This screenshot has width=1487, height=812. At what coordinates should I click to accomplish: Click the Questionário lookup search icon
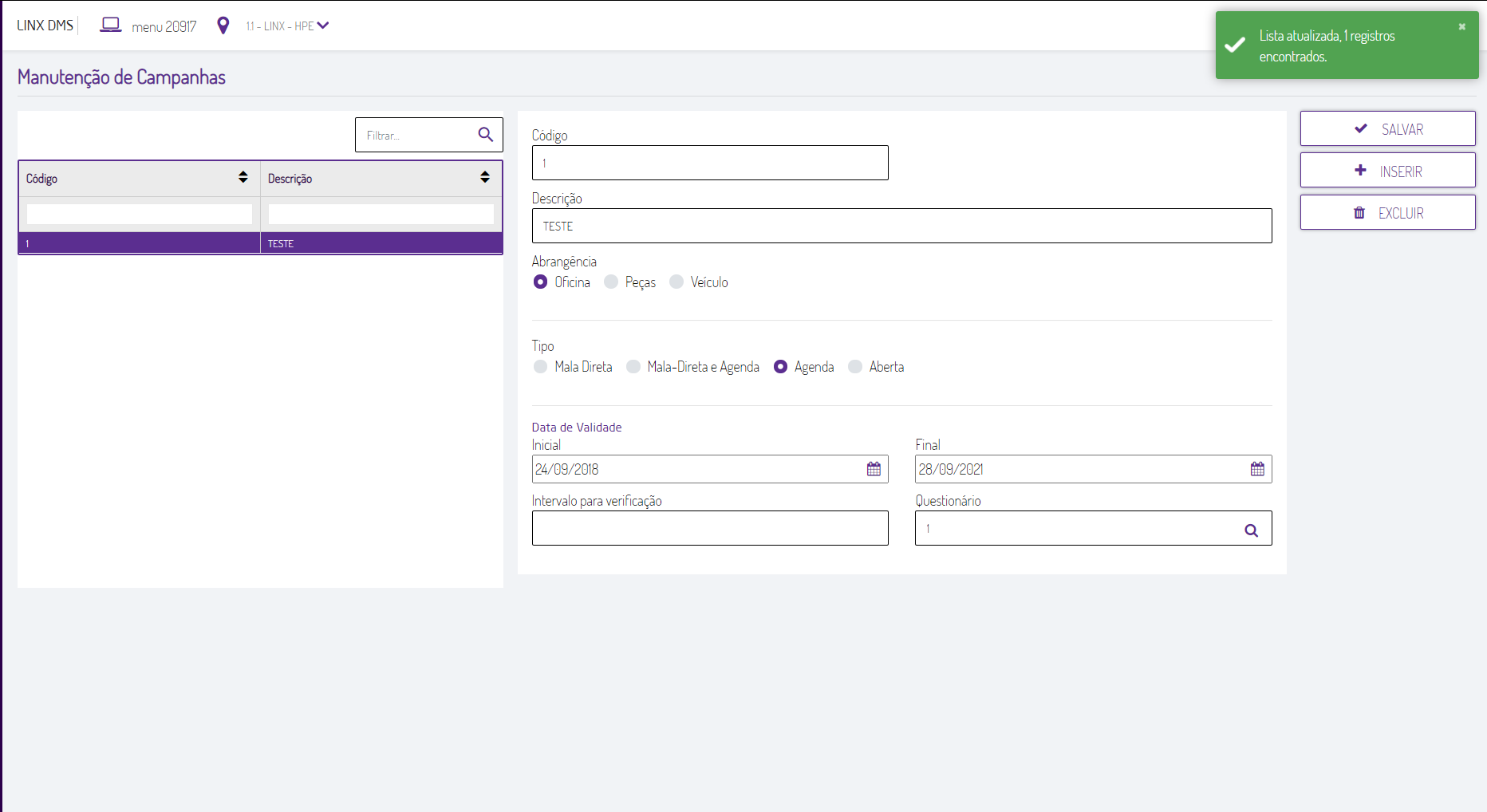coord(1251,530)
